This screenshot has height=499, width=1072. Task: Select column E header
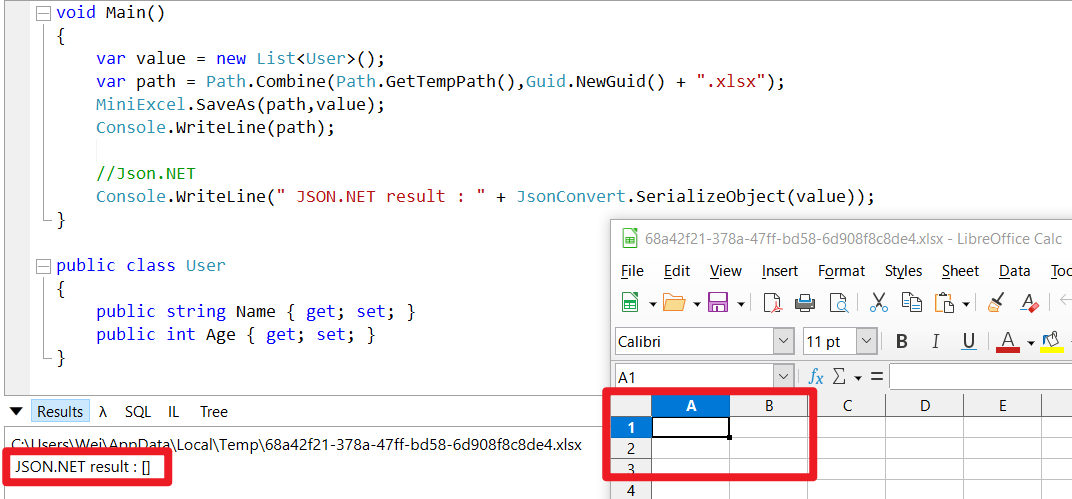click(x=1003, y=405)
